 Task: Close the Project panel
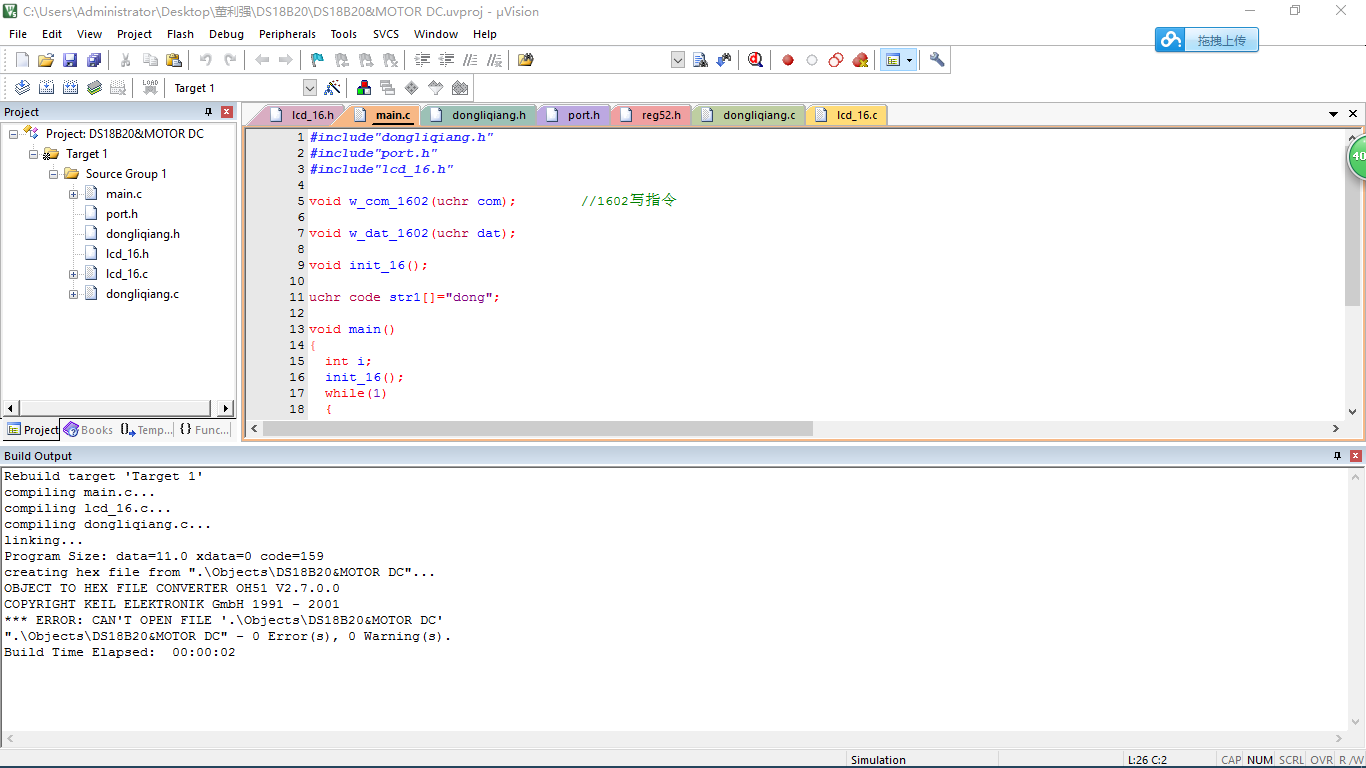pyautogui.click(x=227, y=112)
